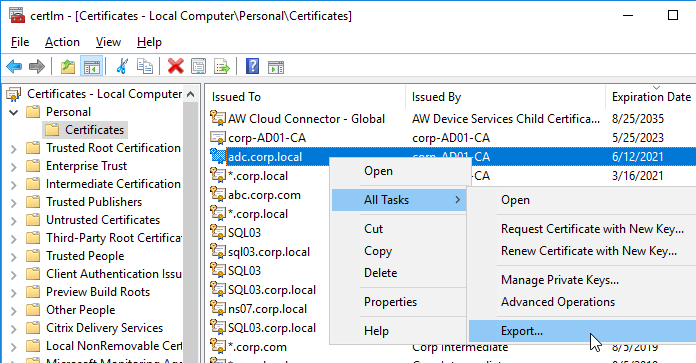Click Properties in the context menu
The height and width of the screenshot is (363, 696).
click(x=391, y=302)
